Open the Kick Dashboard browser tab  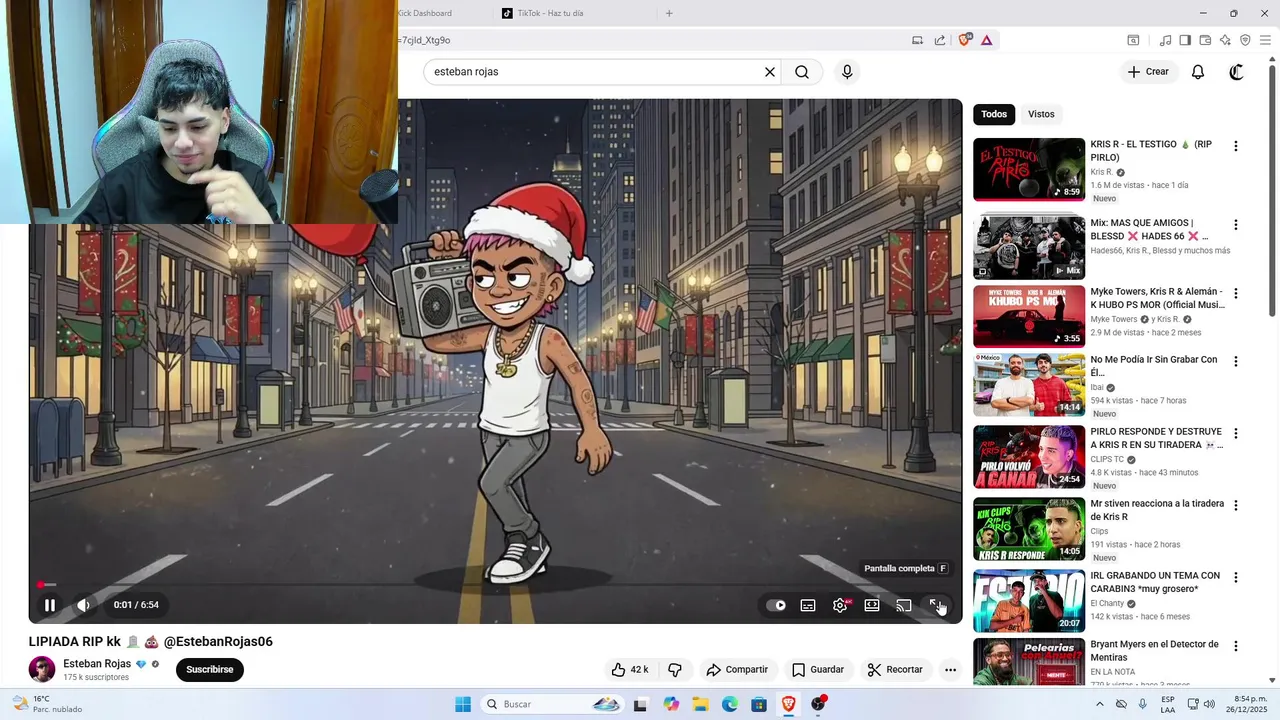(425, 13)
